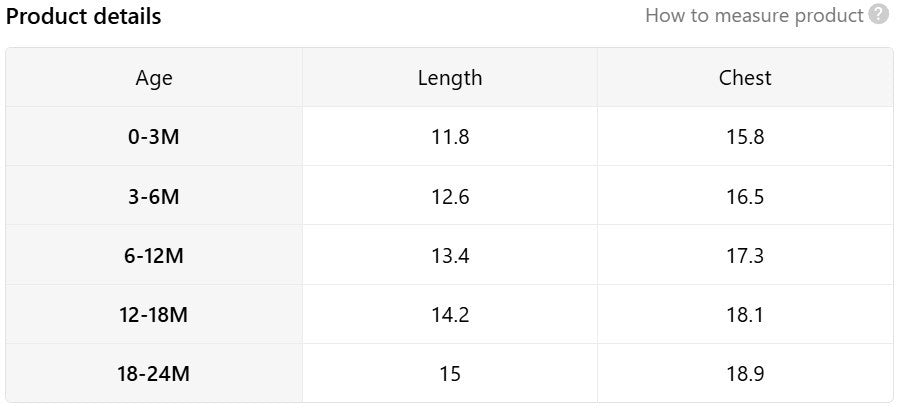Viewport: 897px width, 414px height.
Task: Click the 11.8 length value cell
Action: tap(450, 137)
